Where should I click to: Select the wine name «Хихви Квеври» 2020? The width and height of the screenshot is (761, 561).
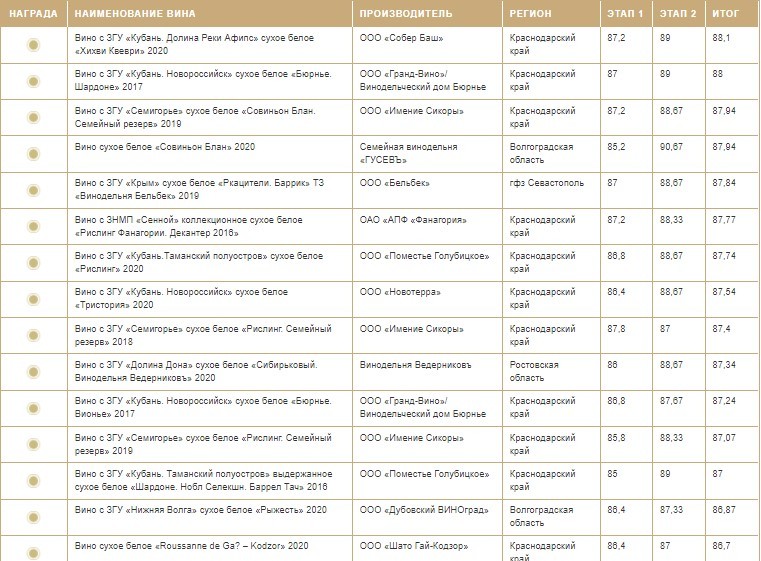194,44
